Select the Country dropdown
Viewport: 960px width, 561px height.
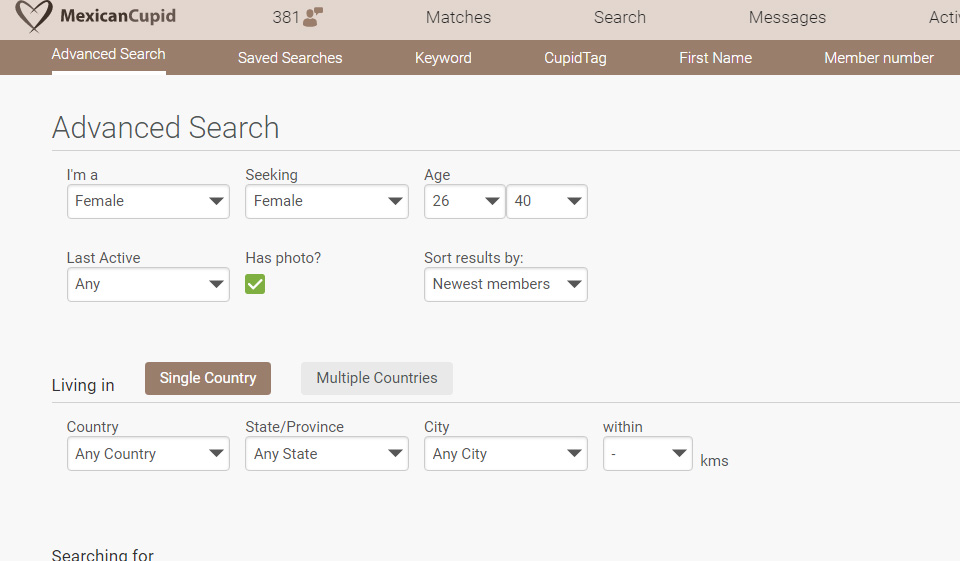(148, 455)
